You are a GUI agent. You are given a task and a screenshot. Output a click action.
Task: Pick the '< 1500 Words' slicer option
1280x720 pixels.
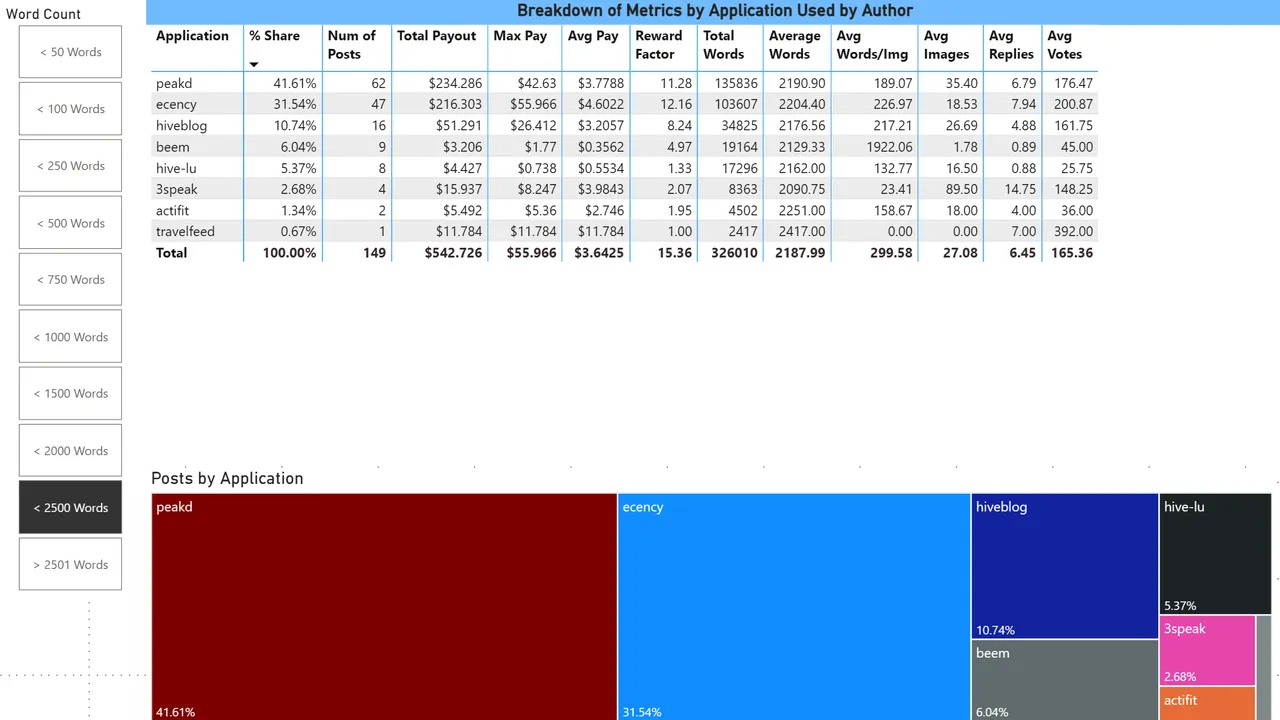tap(70, 394)
